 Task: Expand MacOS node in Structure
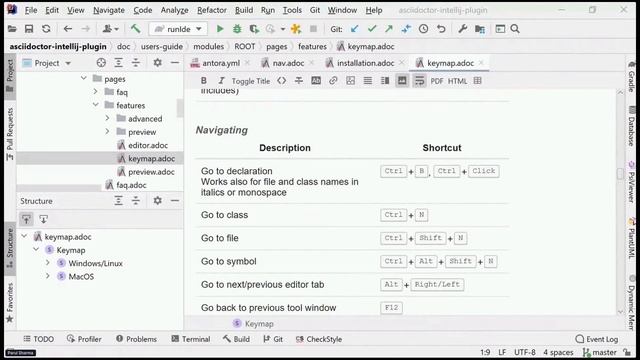pos(48,276)
